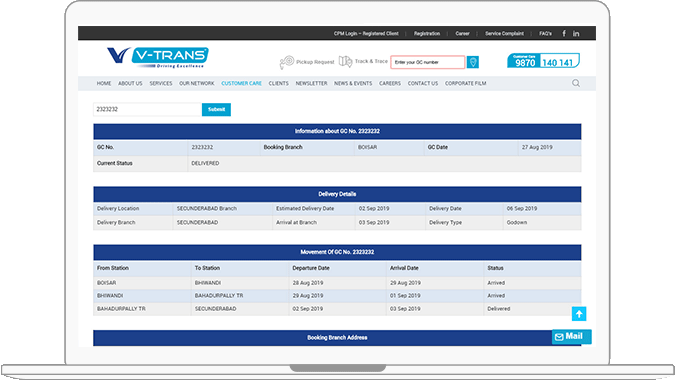Select the Delivered status in the movement table
This screenshot has height=380, width=675.
499,309
